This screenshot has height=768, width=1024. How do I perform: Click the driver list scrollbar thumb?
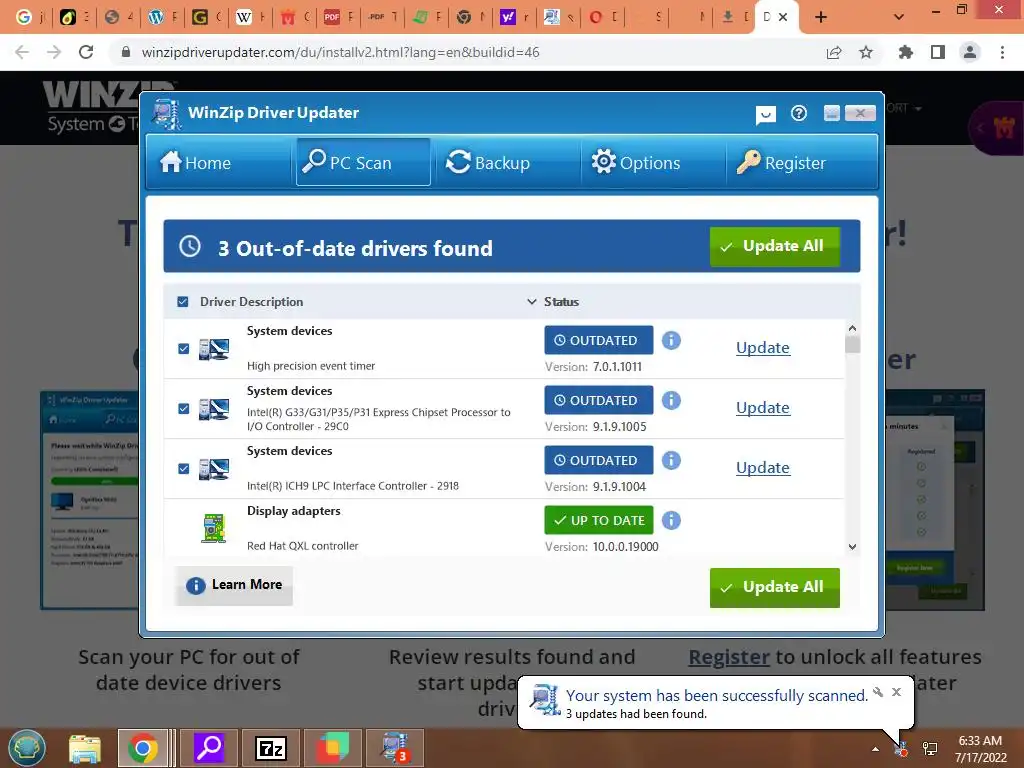pyautogui.click(x=852, y=344)
